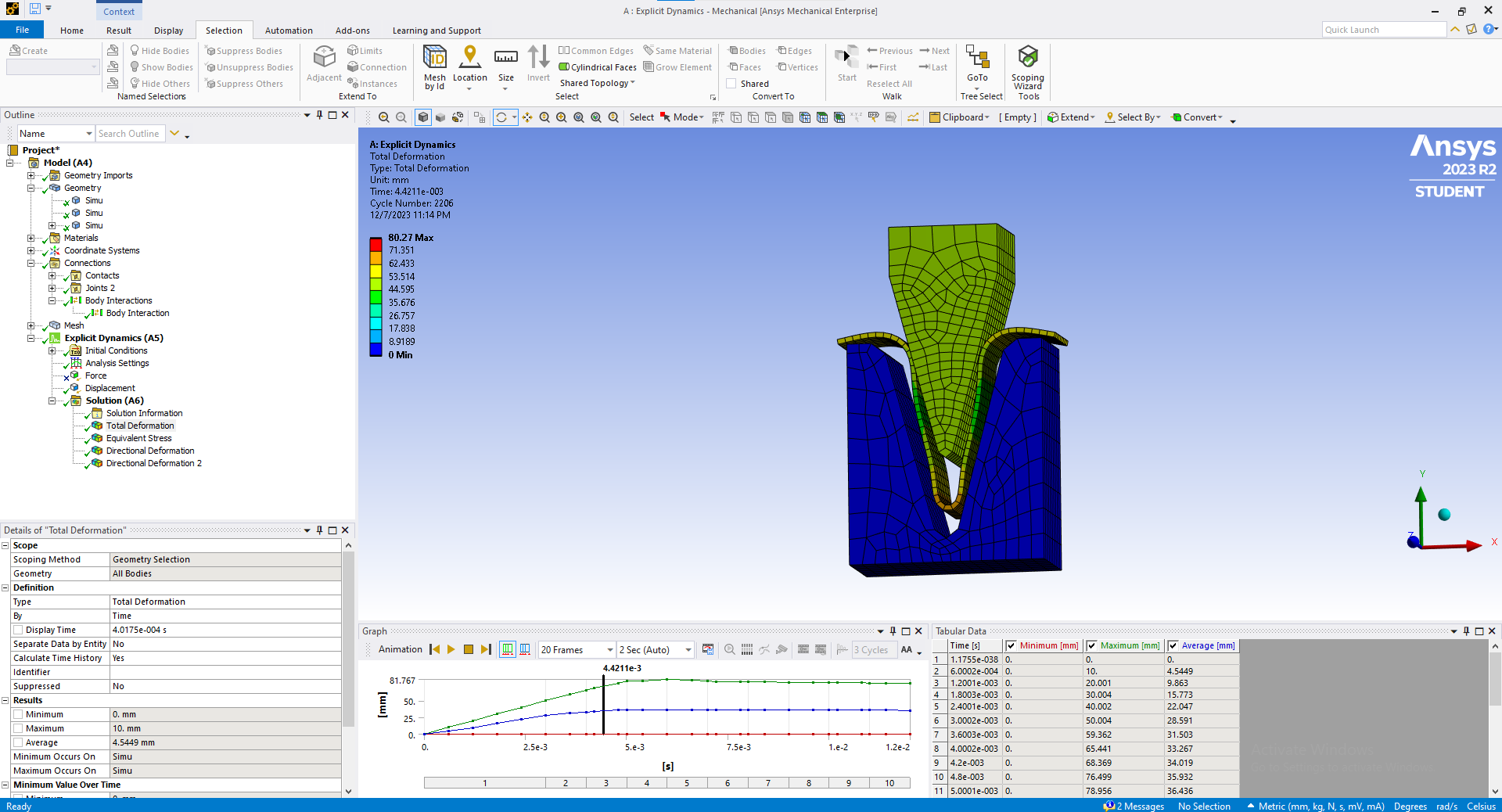Click in the Search Outline field

[x=131, y=134]
